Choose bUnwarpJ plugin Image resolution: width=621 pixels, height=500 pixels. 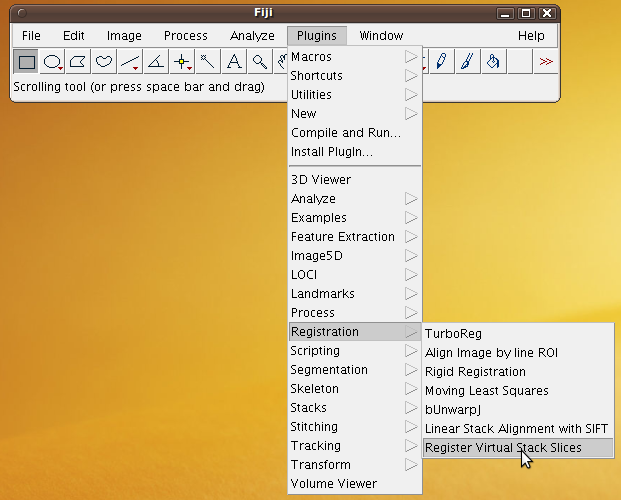tap(518, 410)
